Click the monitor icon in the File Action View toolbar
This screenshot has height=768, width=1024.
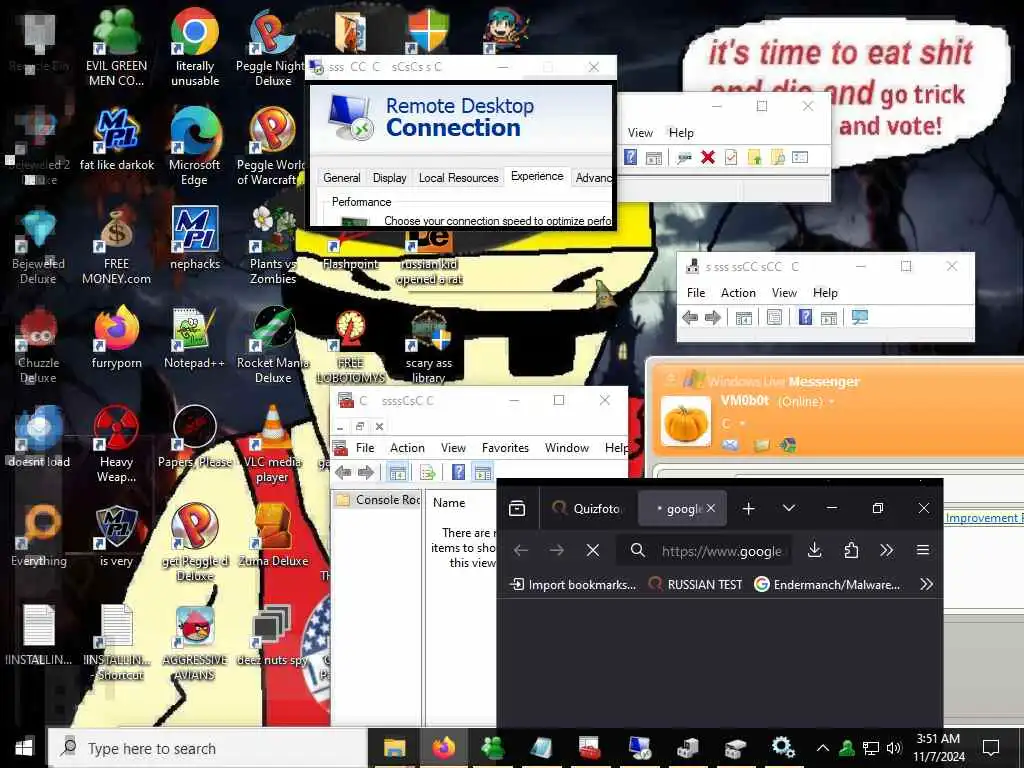coord(860,318)
